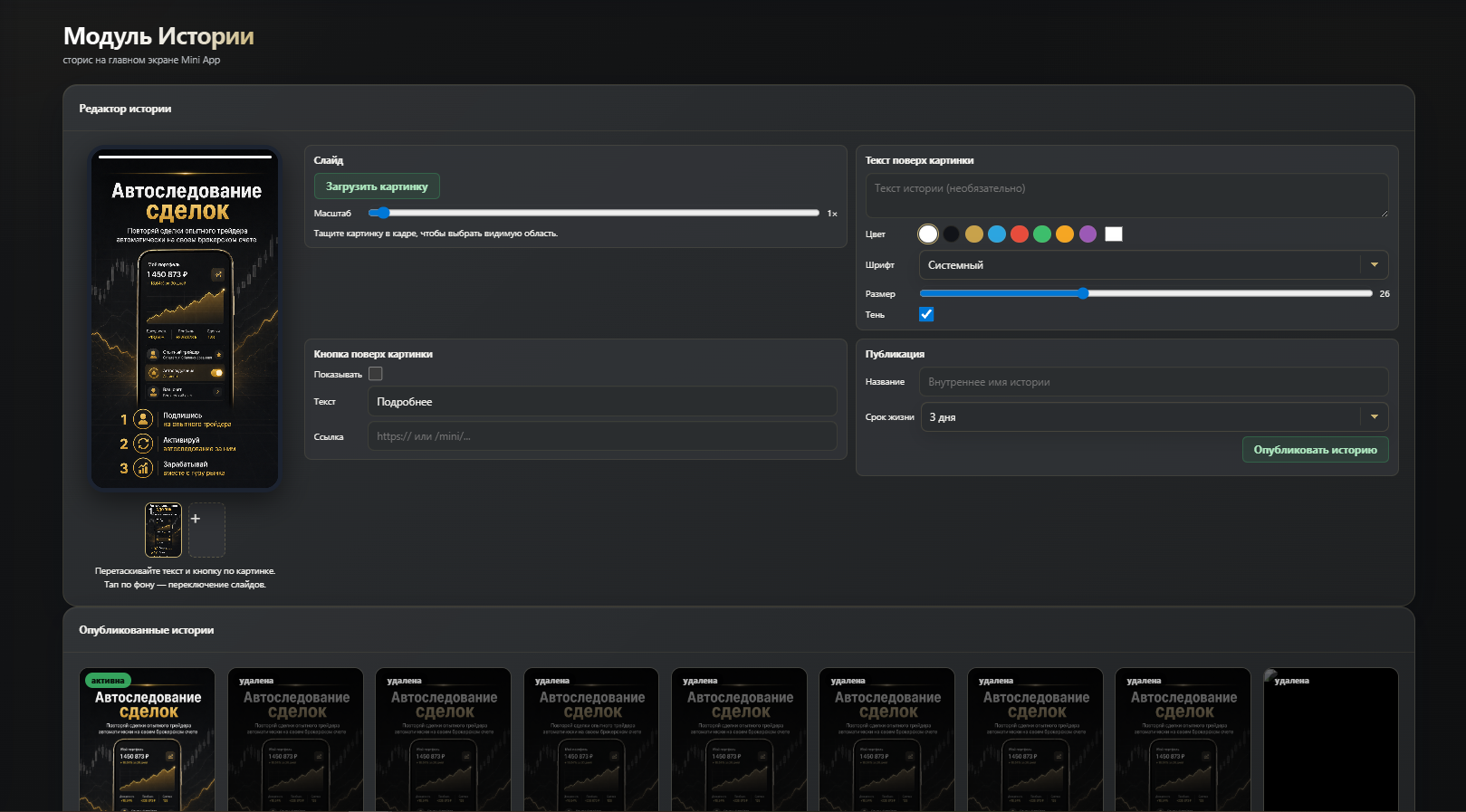Image resolution: width=1466 pixels, height=812 pixels.
Task: Add a new slide with the plus tile
Action: (x=206, y=530)
